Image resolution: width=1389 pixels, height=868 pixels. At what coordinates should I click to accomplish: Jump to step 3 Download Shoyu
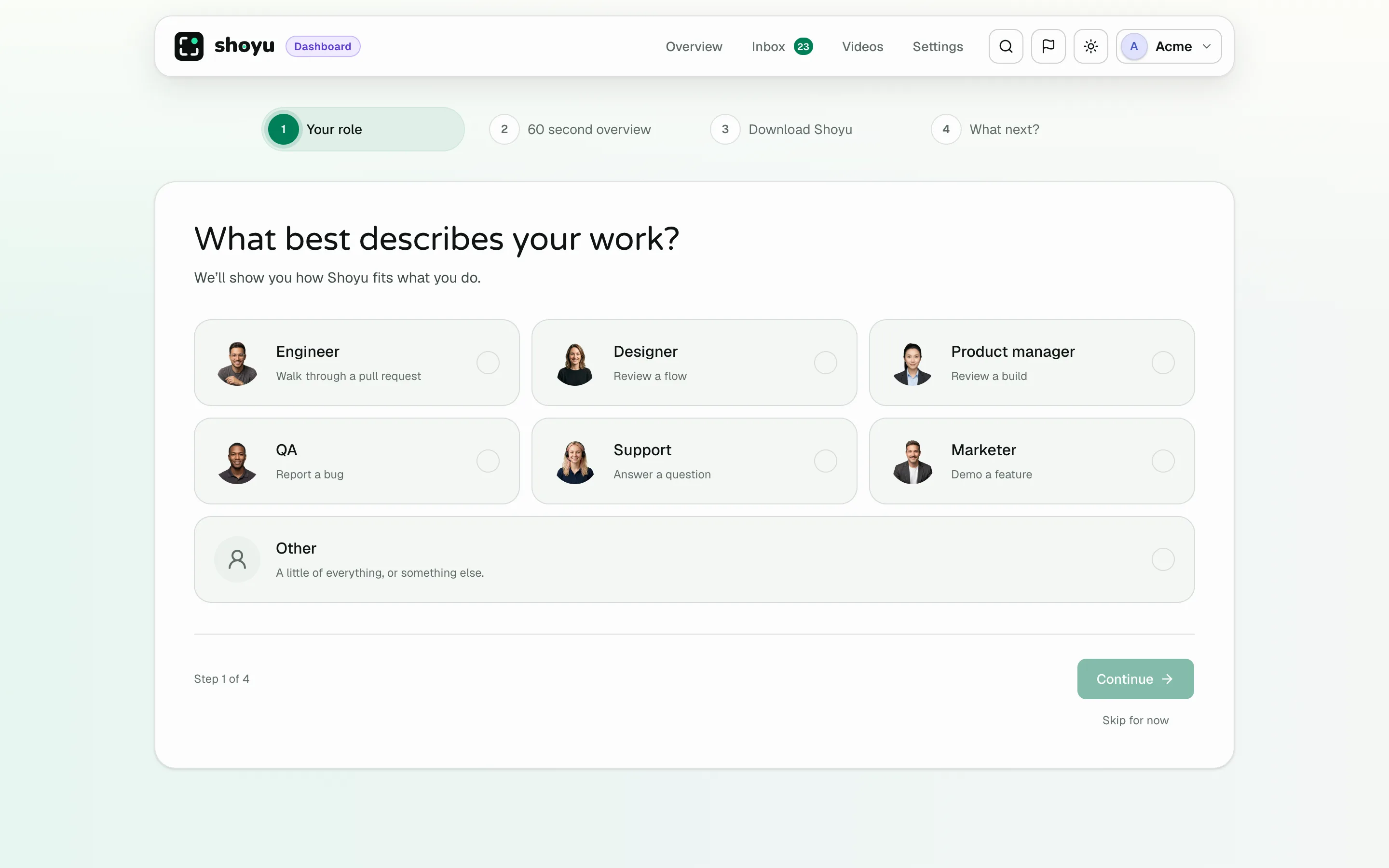pyautogui.click(x=781, y=129)
